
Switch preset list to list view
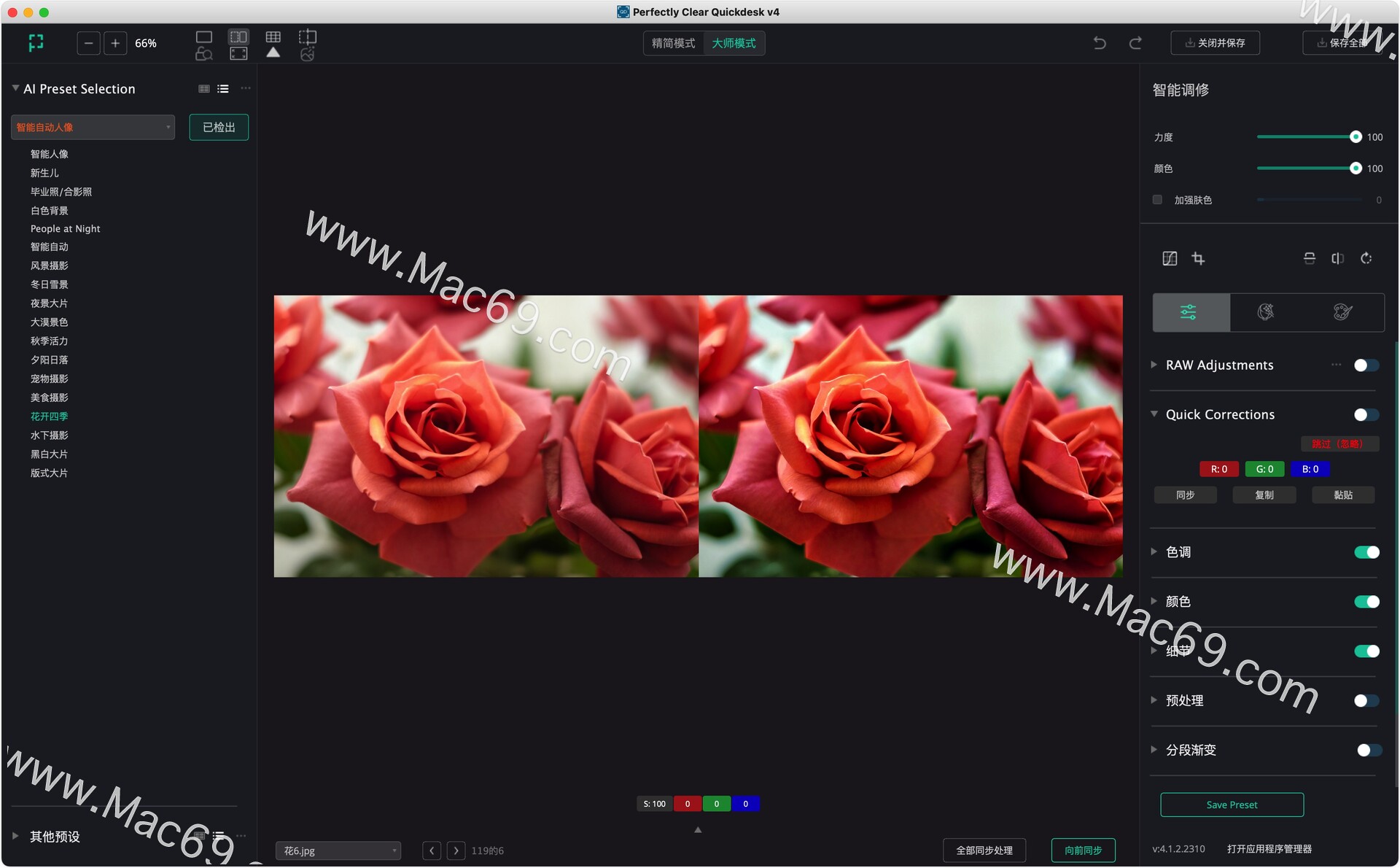223,89
